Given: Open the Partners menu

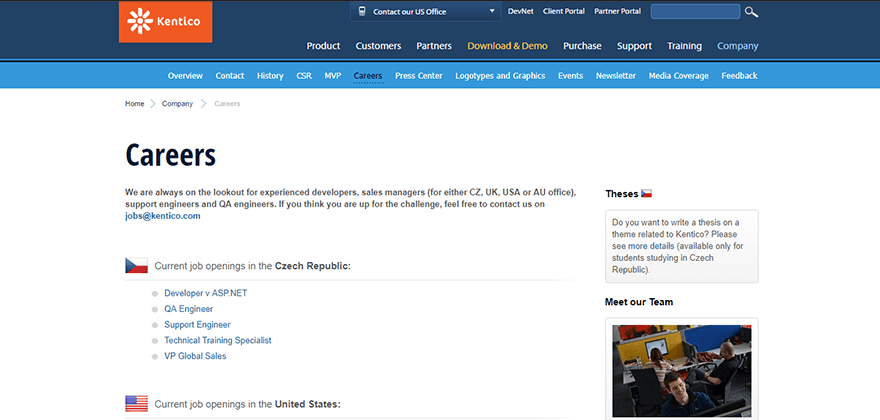Looking at the screenshot, I should click(x=434, y=46).
